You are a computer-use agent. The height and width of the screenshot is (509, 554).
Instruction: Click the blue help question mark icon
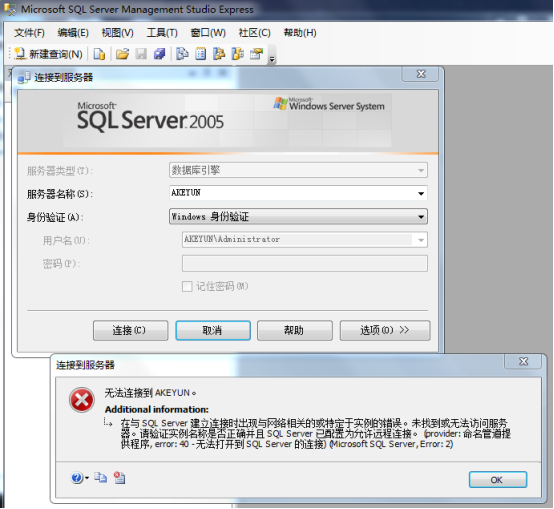(77, 478)
